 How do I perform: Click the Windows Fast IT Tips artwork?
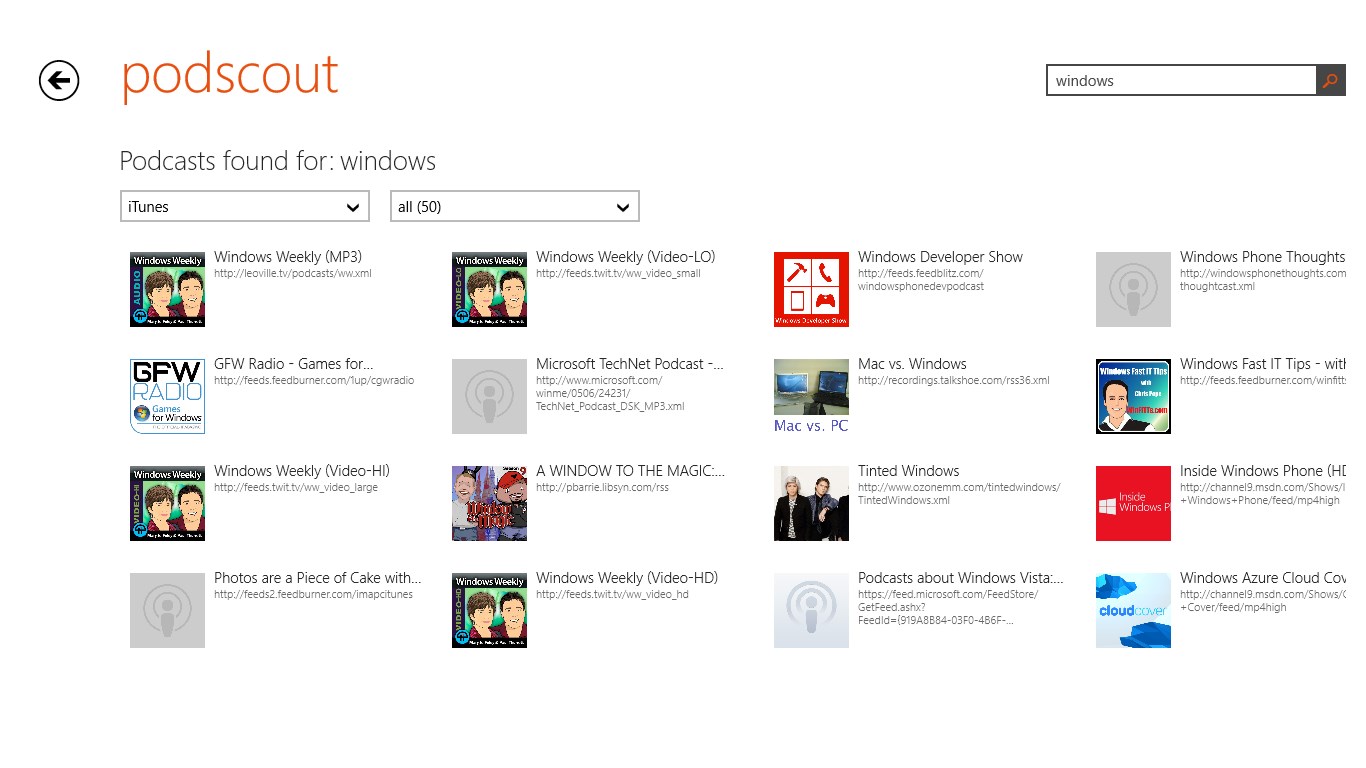[1133, 396]
